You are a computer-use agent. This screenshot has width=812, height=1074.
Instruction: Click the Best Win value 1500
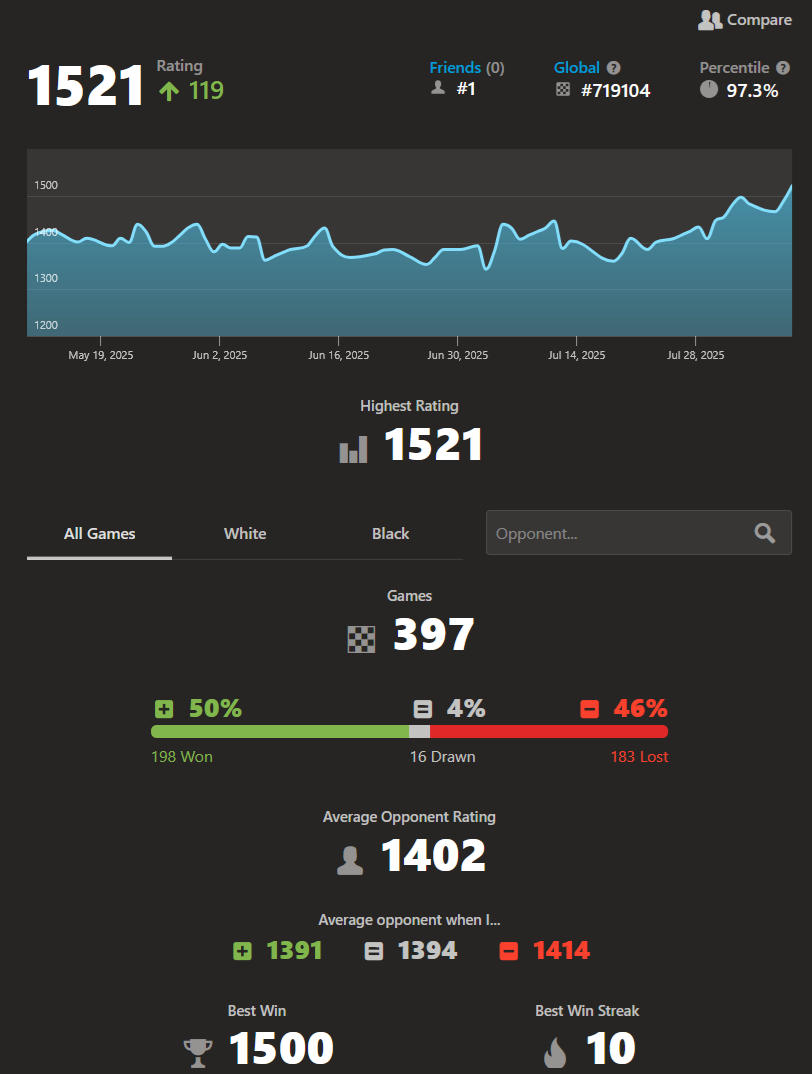[x=281, y=1048]
